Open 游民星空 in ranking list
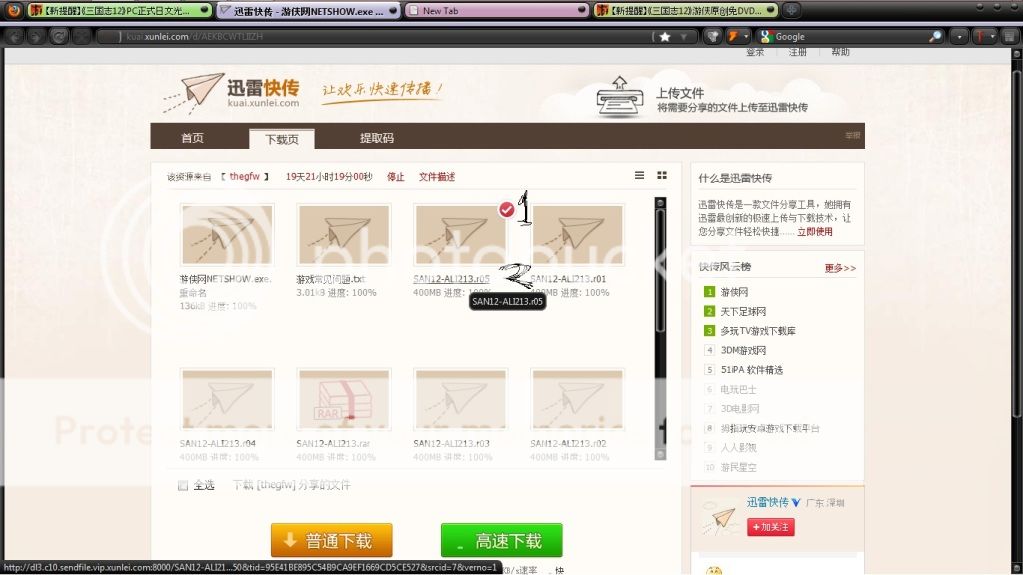This screenshot has height=575, width=1023. coord(738,467)
